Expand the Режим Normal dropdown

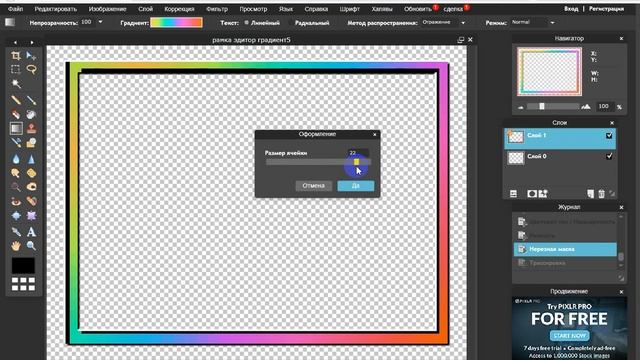coord(552,23)
